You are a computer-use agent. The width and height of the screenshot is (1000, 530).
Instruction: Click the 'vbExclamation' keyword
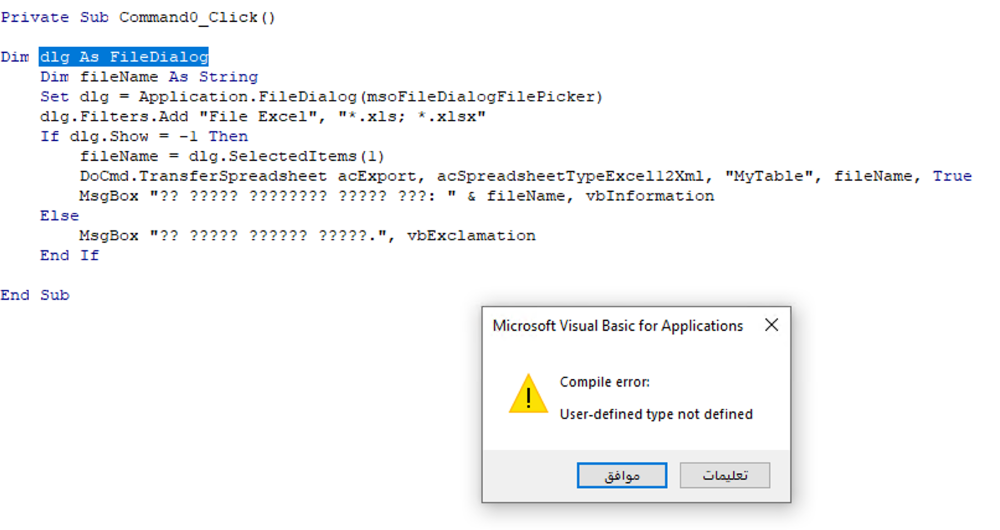471,235
